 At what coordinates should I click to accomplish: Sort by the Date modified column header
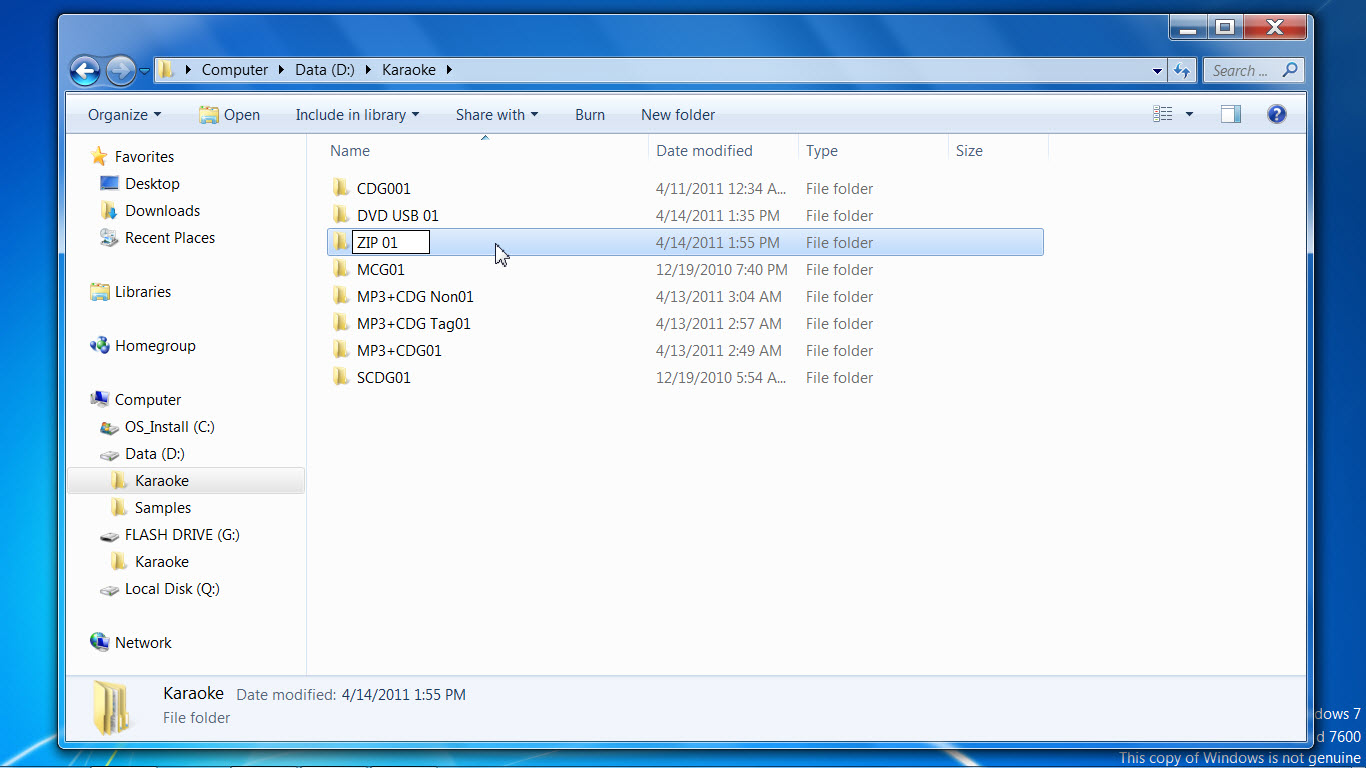click(704, 150)
